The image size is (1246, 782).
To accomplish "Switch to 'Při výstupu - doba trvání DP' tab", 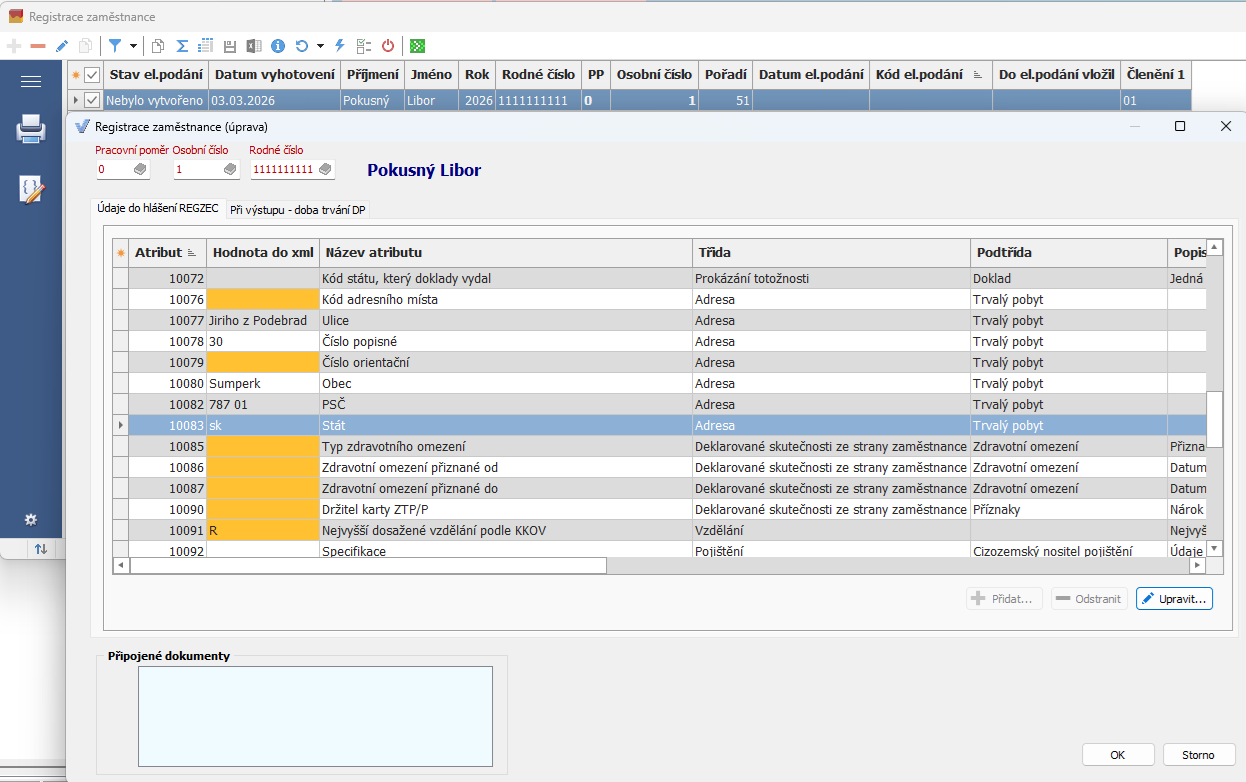I will click(298, 209).
